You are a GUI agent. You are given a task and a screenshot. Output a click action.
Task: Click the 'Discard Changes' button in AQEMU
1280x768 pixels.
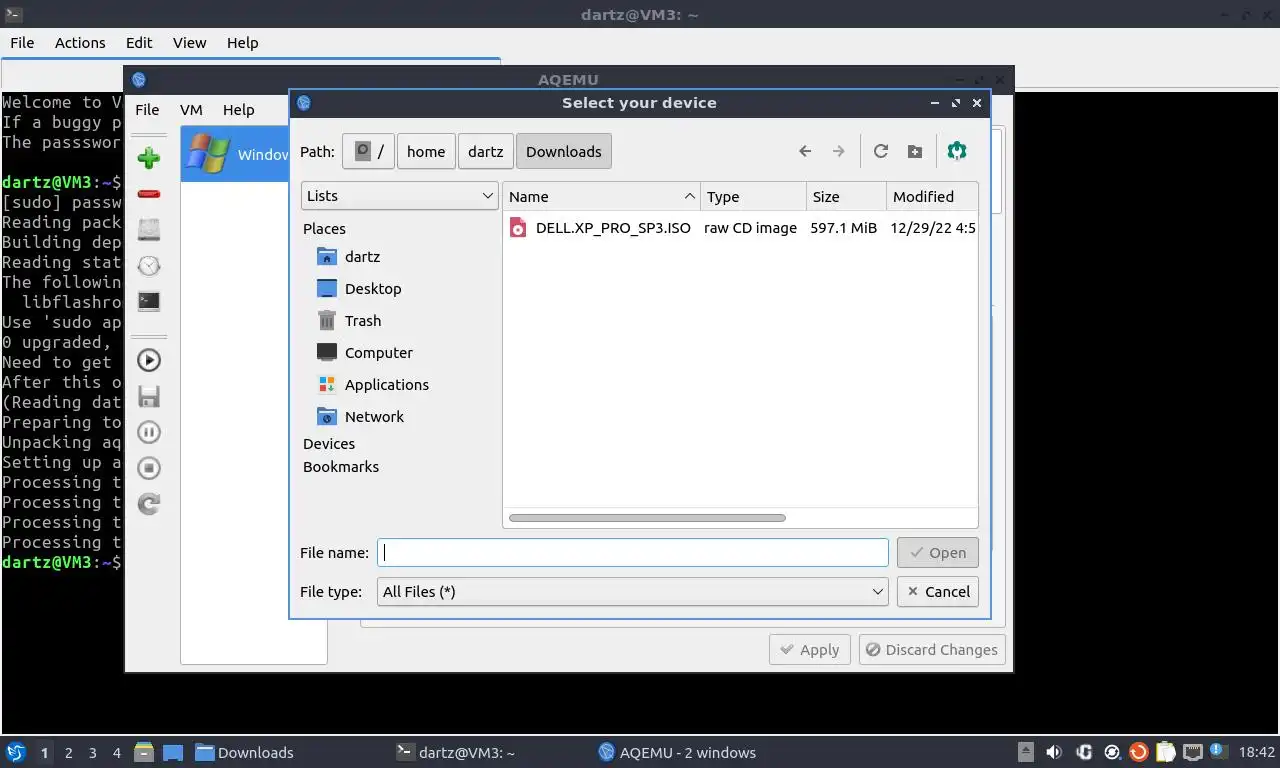(x=932, y=649)
